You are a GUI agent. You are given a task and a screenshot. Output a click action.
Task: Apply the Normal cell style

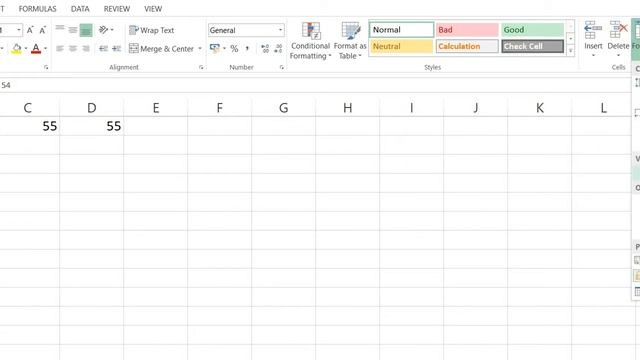coord(402,30)
